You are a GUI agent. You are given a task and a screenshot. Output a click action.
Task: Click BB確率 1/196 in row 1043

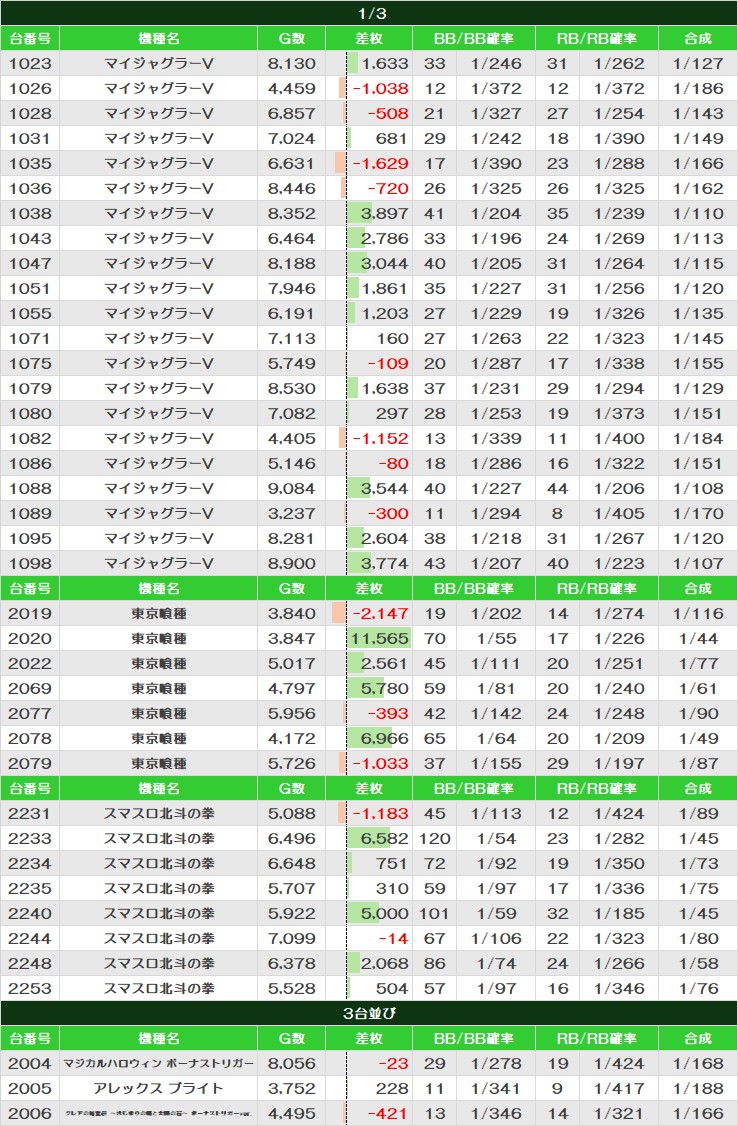click(496, 238)
